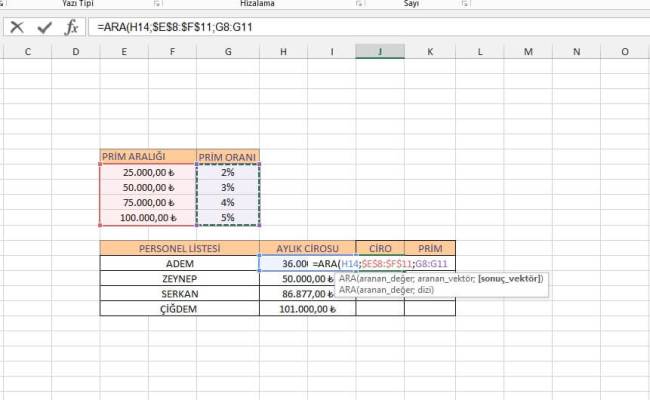Viewport: 650px width, 400px height.
Task: Select column E header
Action: coord(124,52)
